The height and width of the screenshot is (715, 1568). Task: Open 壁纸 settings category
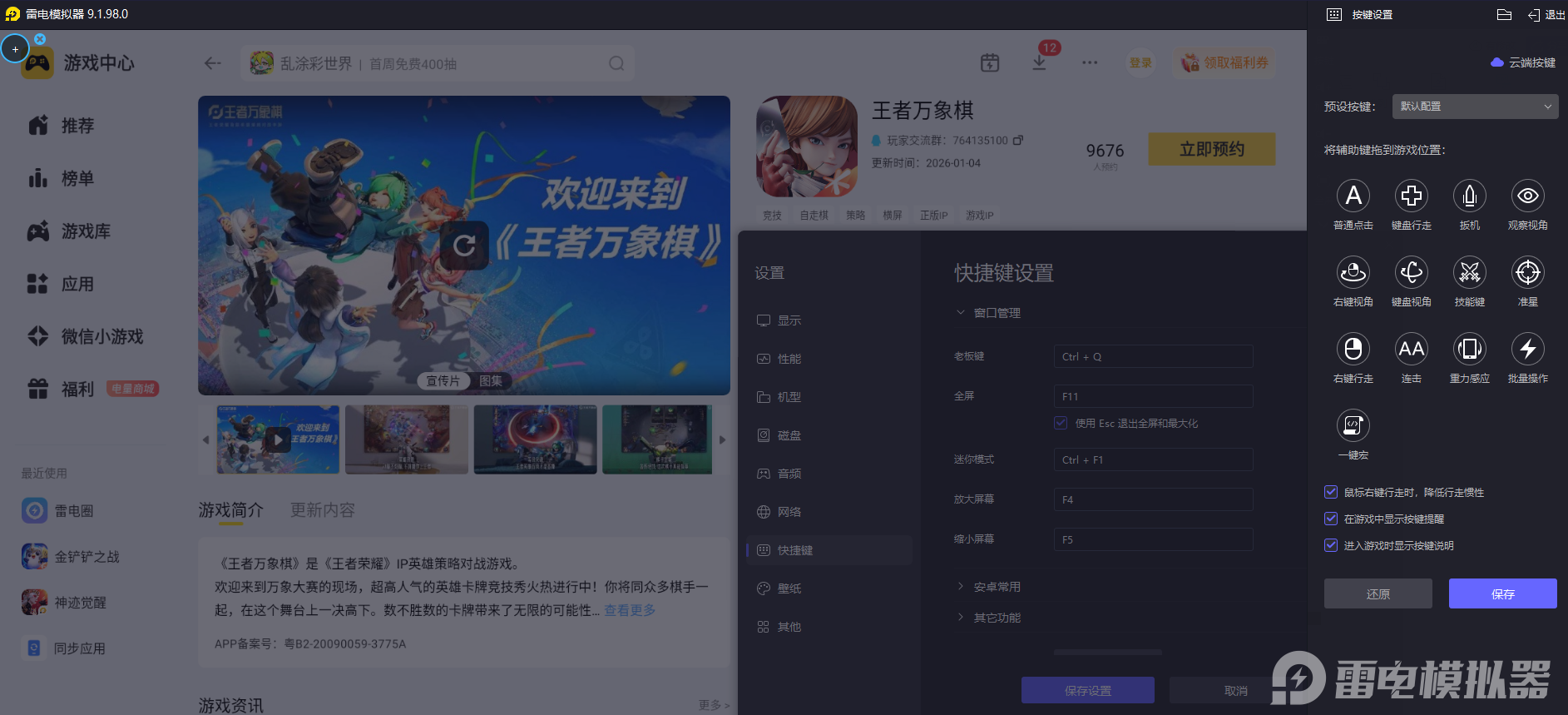point(829,588)
